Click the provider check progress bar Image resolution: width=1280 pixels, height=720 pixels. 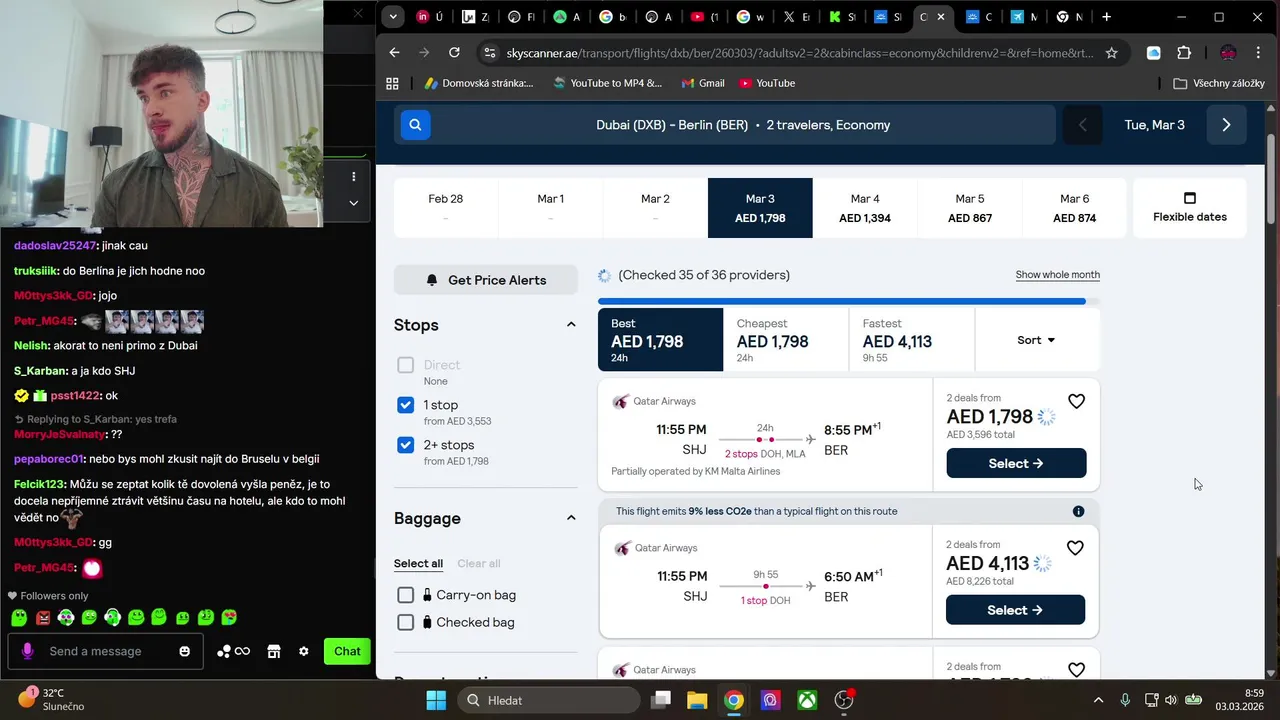click(x=848, y=301)
